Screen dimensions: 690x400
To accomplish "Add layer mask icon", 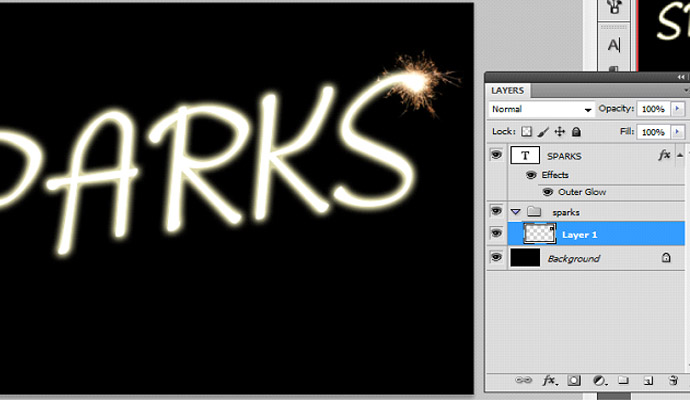I will click(573, 380).
